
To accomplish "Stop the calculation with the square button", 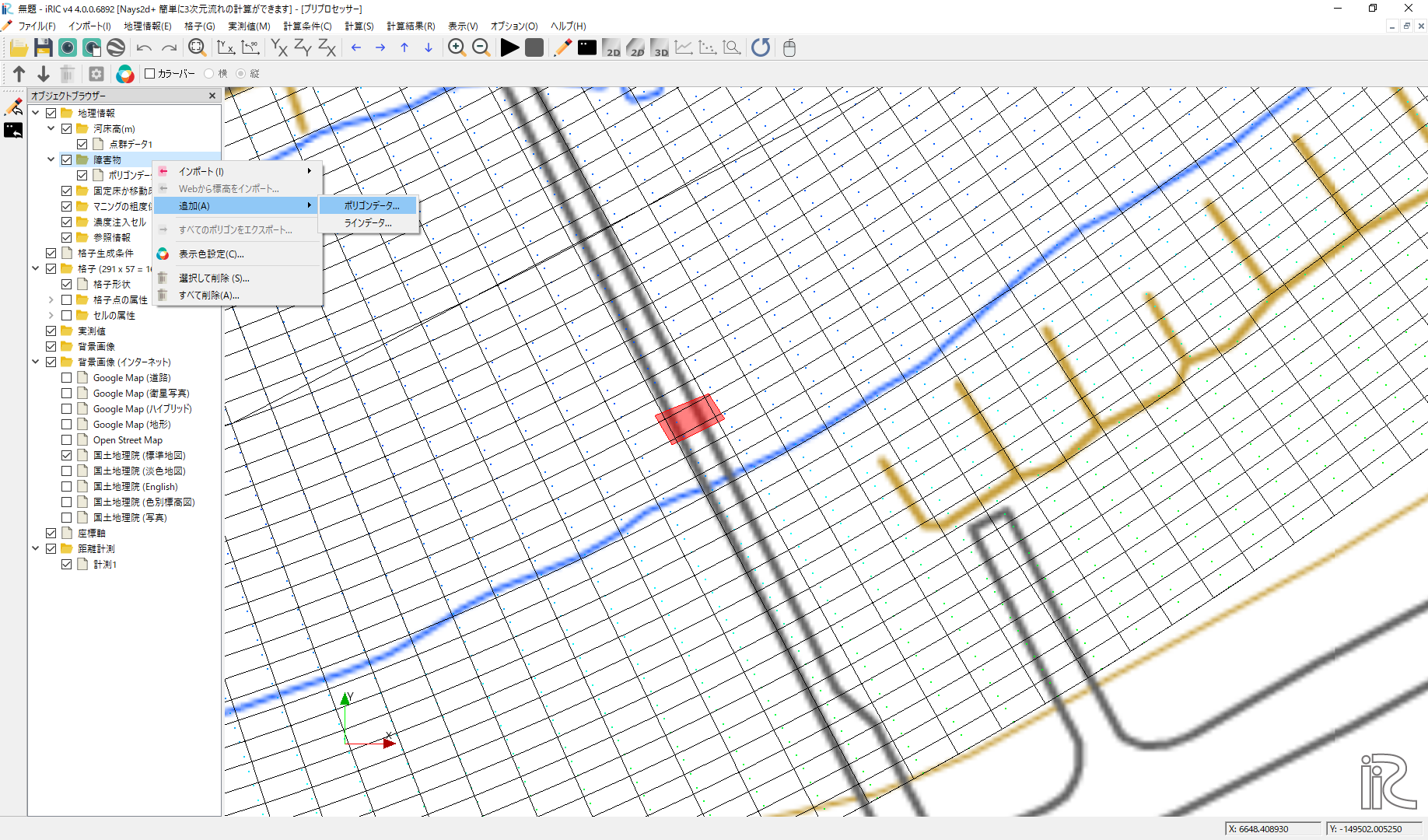I will (534, 48).
